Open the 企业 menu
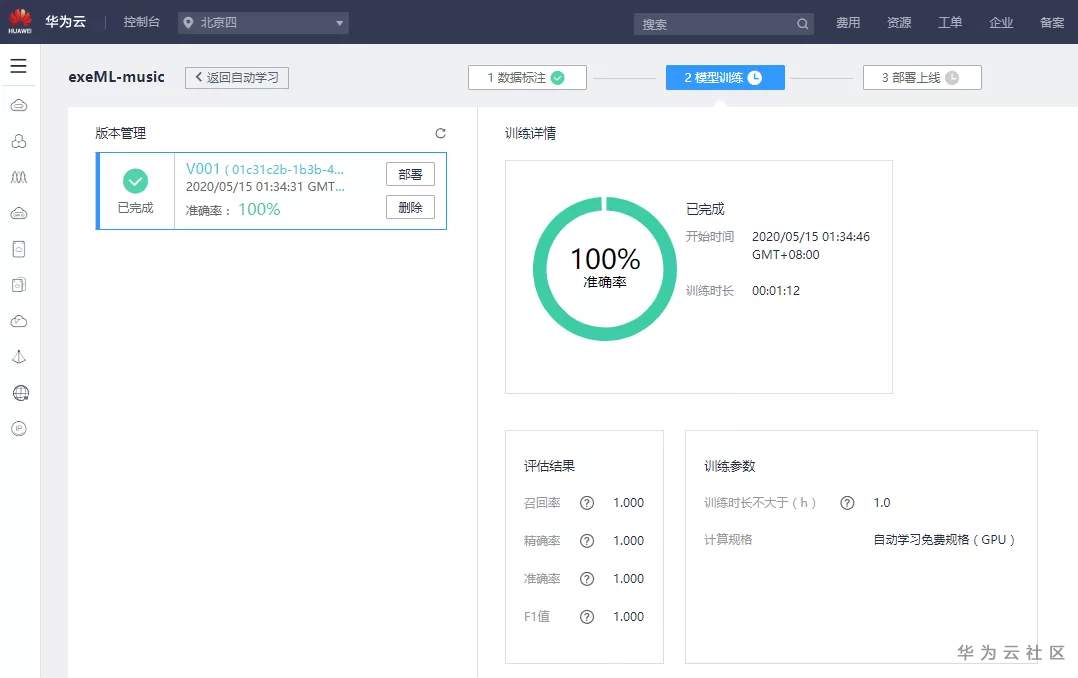The image size is (1078, 678). pos(1000,23)
